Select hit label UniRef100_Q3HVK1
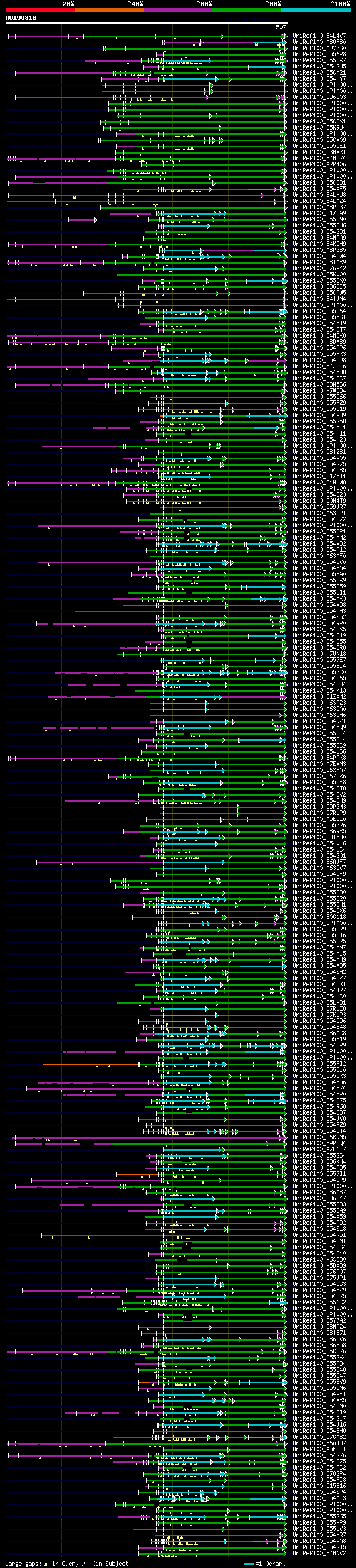 319,152
